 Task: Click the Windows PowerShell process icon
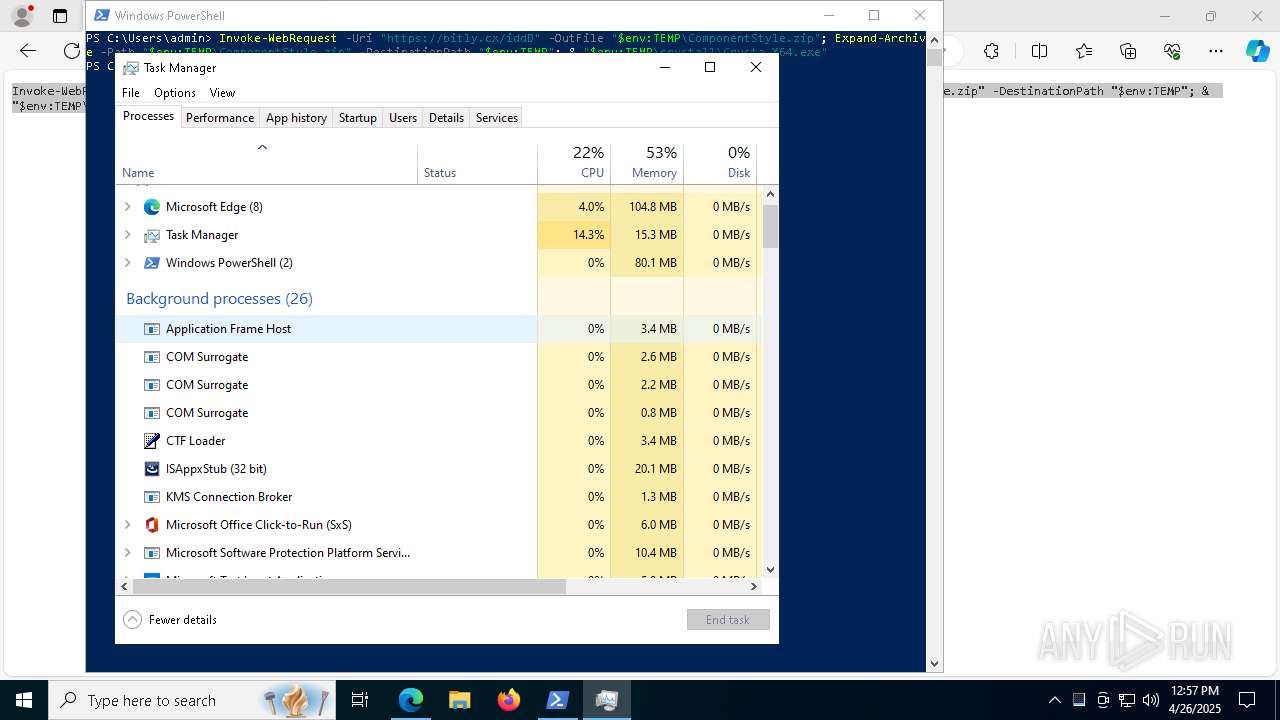(x=152, y=263)
